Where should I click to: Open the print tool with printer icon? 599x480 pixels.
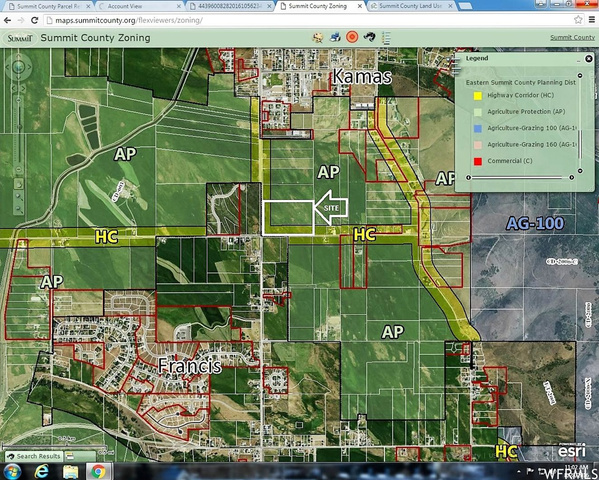pyautogui.click(x=335, y=37)
